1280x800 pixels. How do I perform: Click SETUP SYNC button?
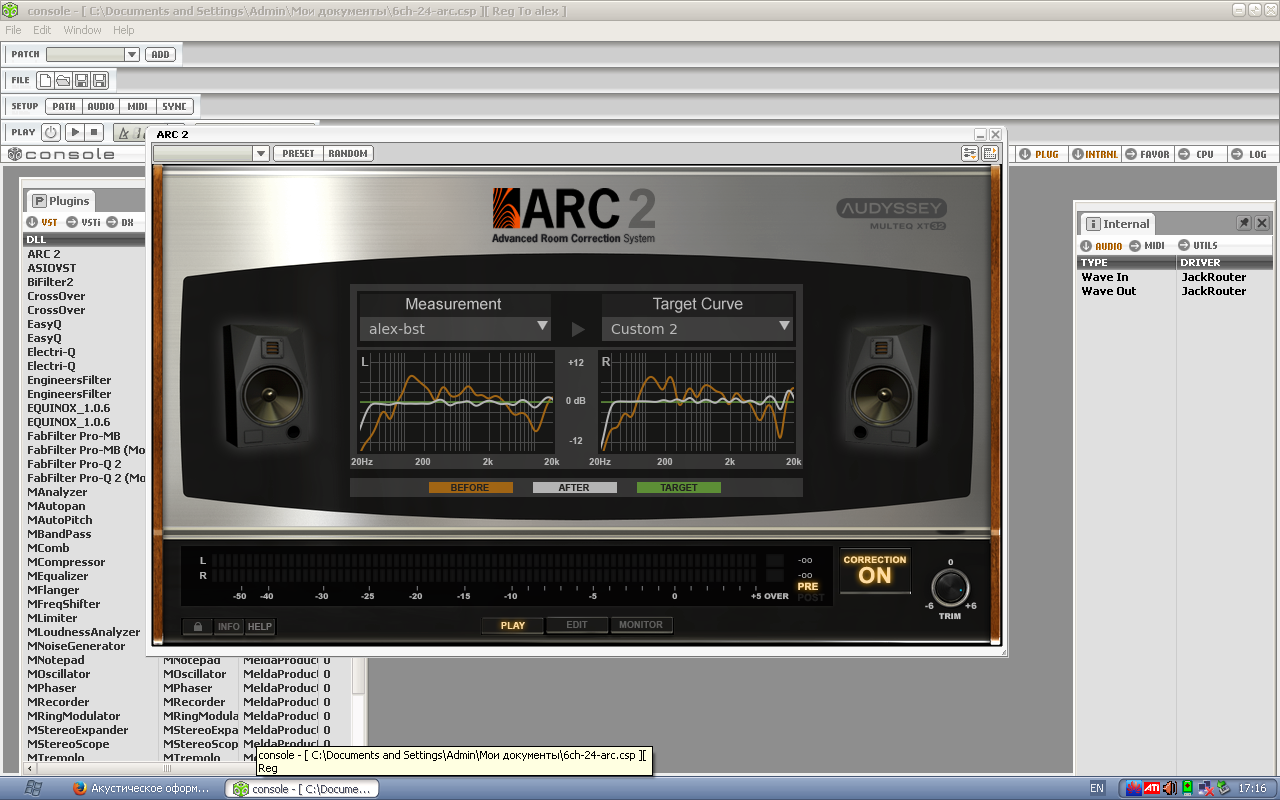[175, 106]
